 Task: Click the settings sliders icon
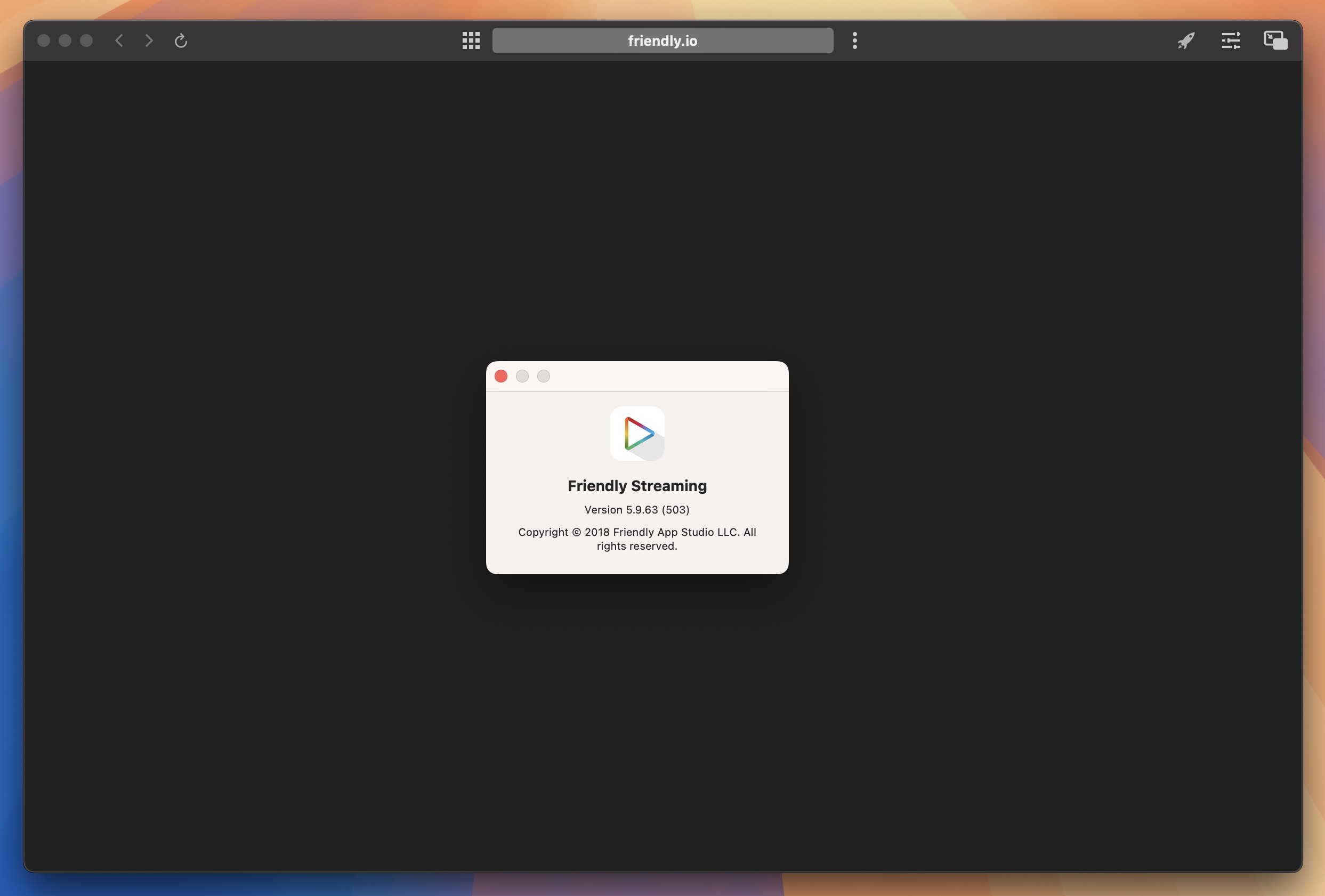(x=1230, y=40)
